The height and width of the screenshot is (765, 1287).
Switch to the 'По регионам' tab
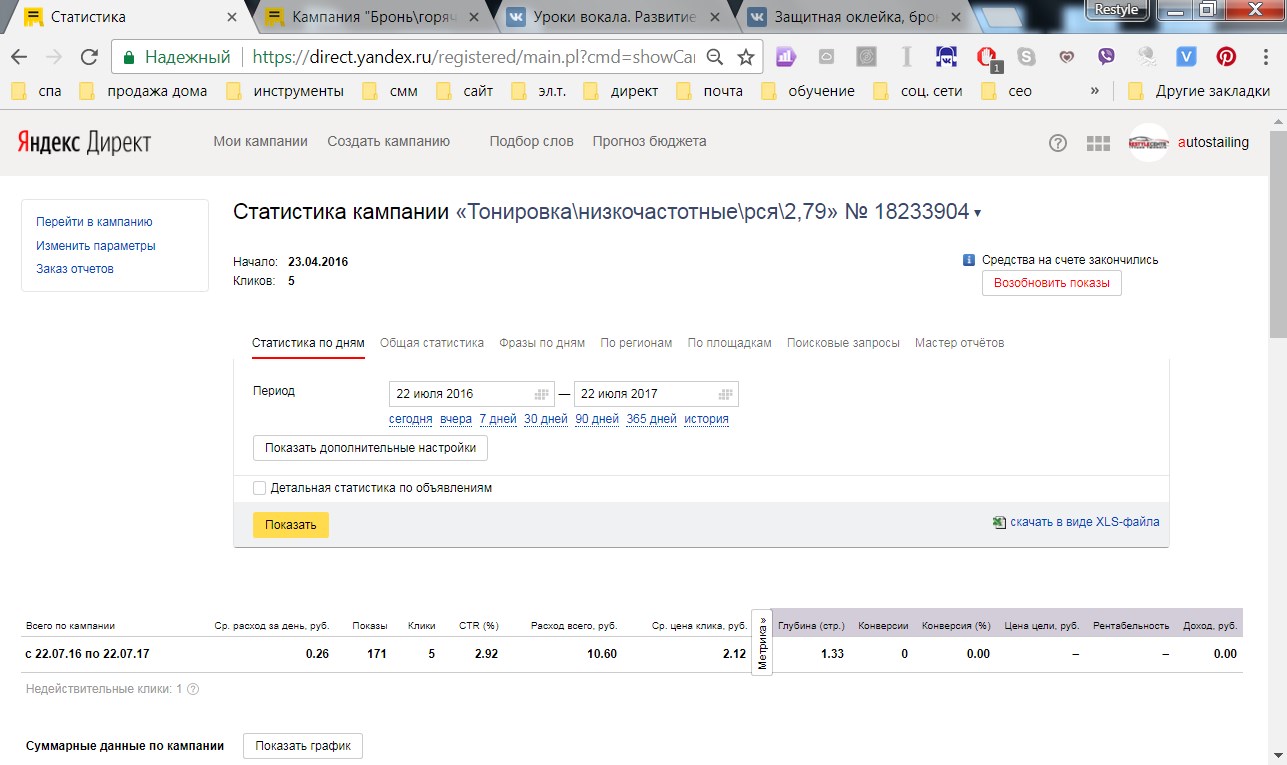pos(636,343)
